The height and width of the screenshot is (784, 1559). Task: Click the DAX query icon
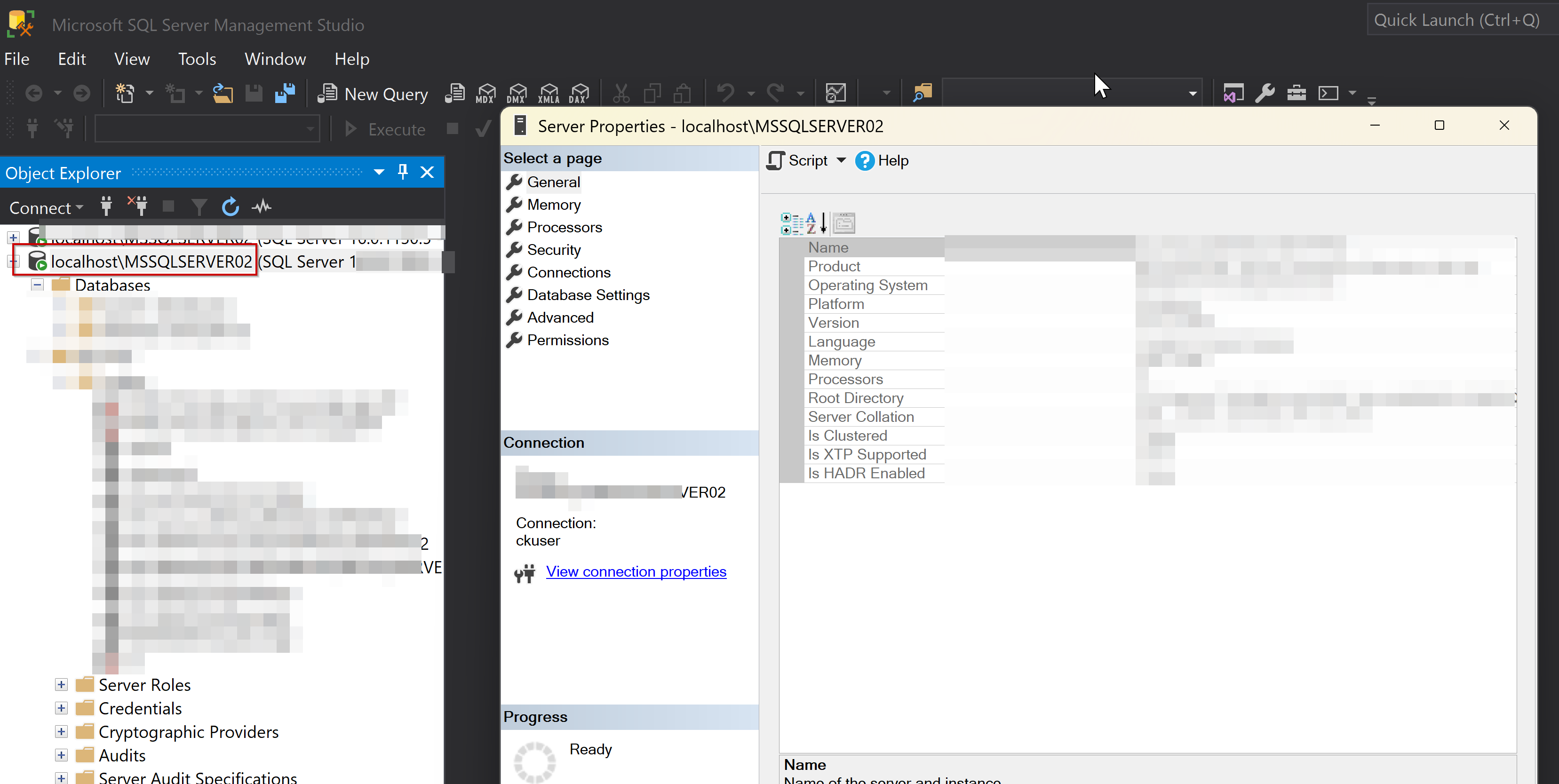point(579,93)
